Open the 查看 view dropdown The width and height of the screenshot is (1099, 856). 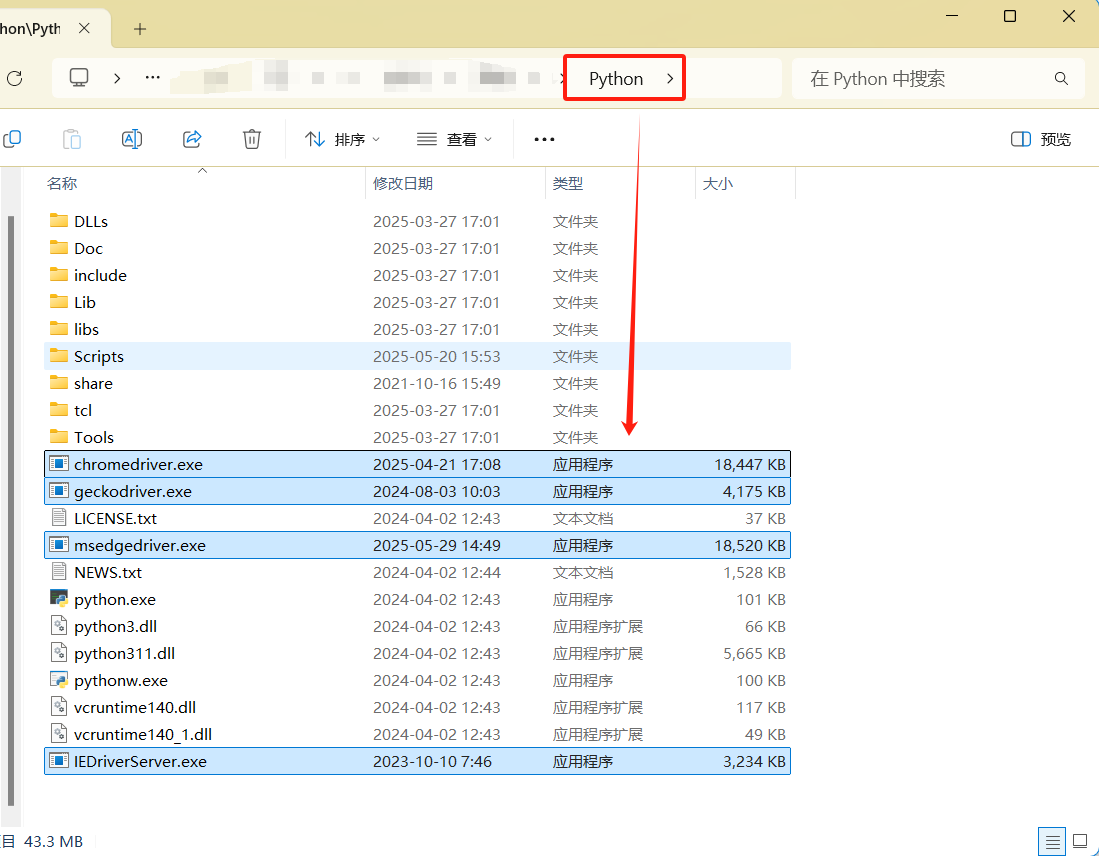click(454, 140)
